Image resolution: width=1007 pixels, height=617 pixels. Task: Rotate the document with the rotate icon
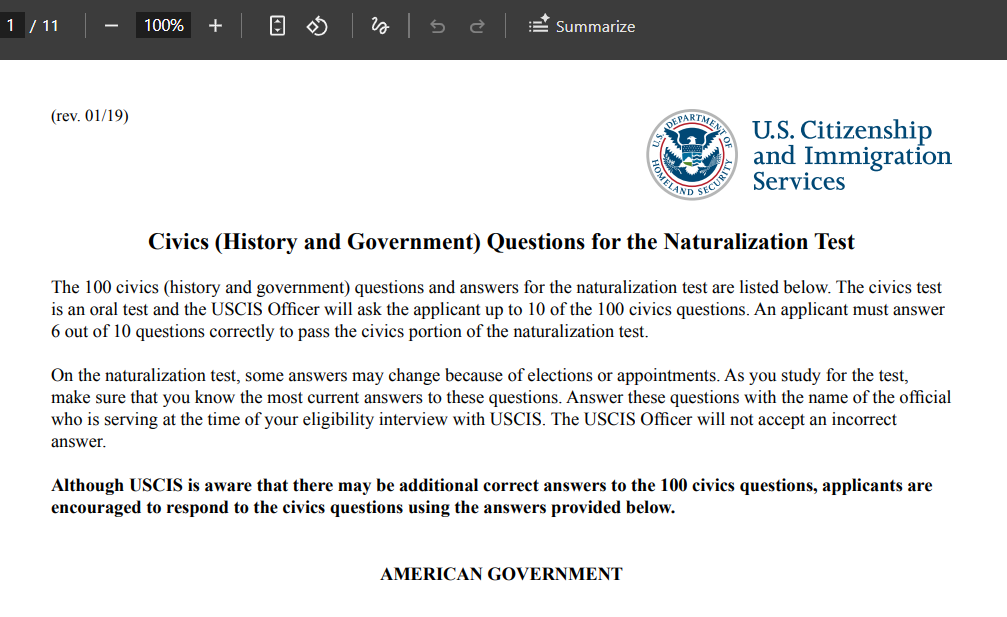[317, 26]
